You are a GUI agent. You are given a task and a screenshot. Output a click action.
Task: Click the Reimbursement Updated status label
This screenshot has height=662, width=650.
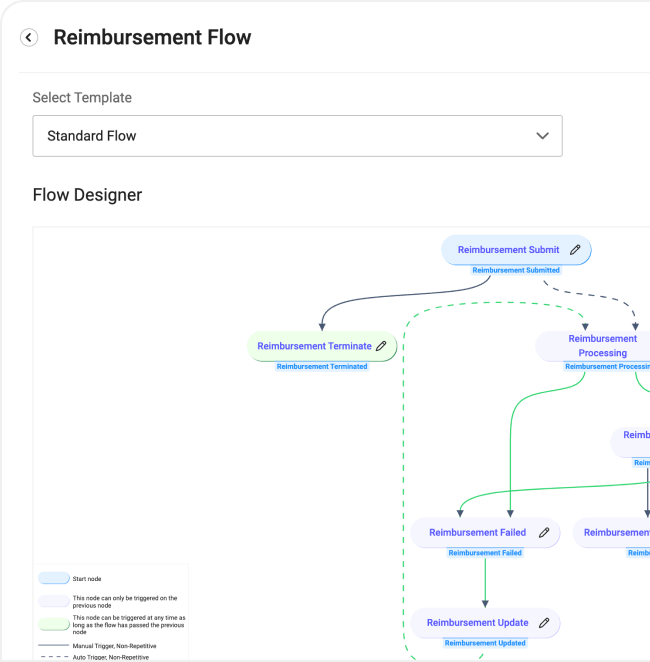[x=485, y=643]
